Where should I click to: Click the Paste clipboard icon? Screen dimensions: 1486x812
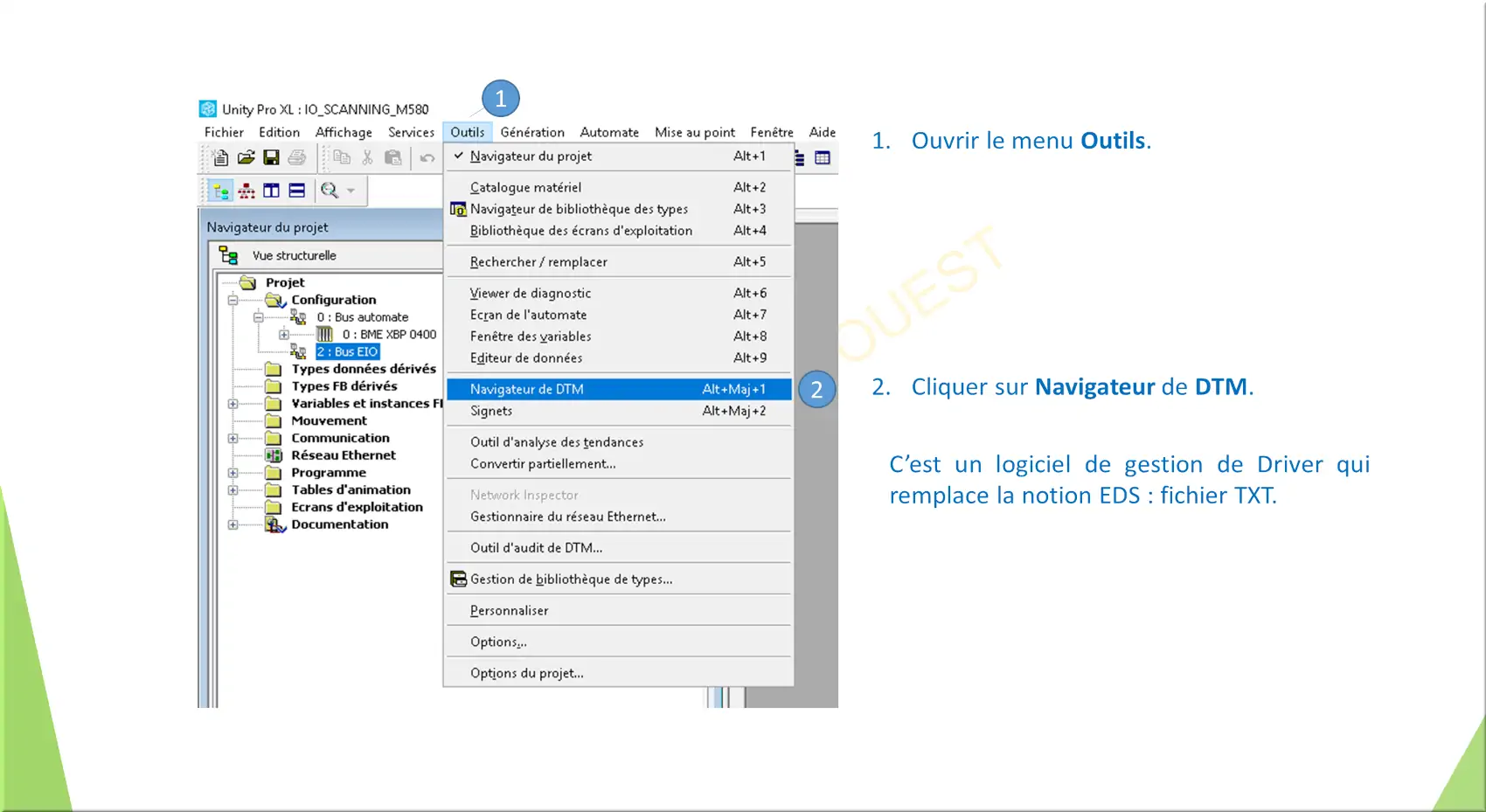click(393, 157)
